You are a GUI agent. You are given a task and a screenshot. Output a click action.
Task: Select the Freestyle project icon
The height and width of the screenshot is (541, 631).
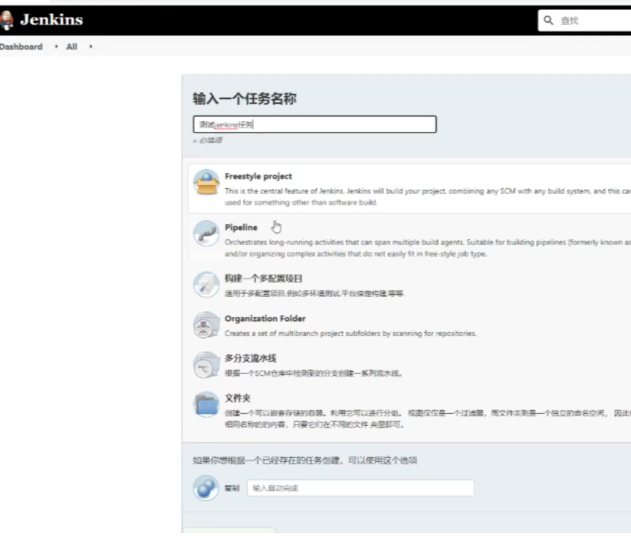[x=206, y=182]
